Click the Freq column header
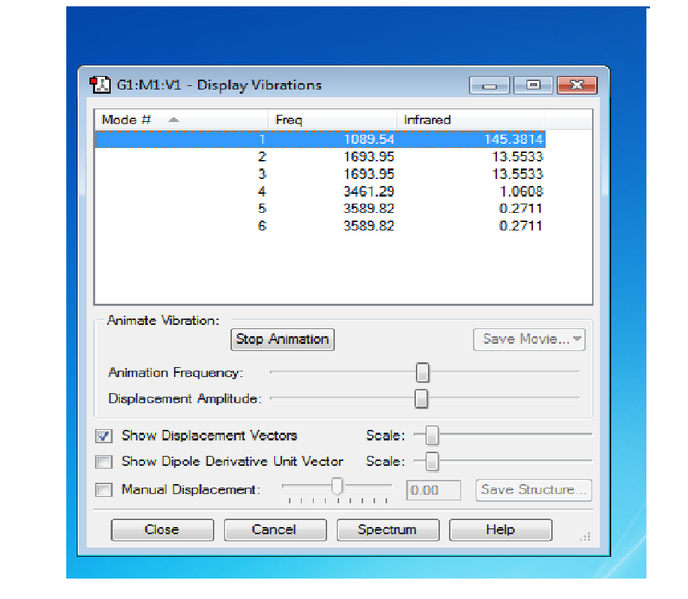 [332, 120]
